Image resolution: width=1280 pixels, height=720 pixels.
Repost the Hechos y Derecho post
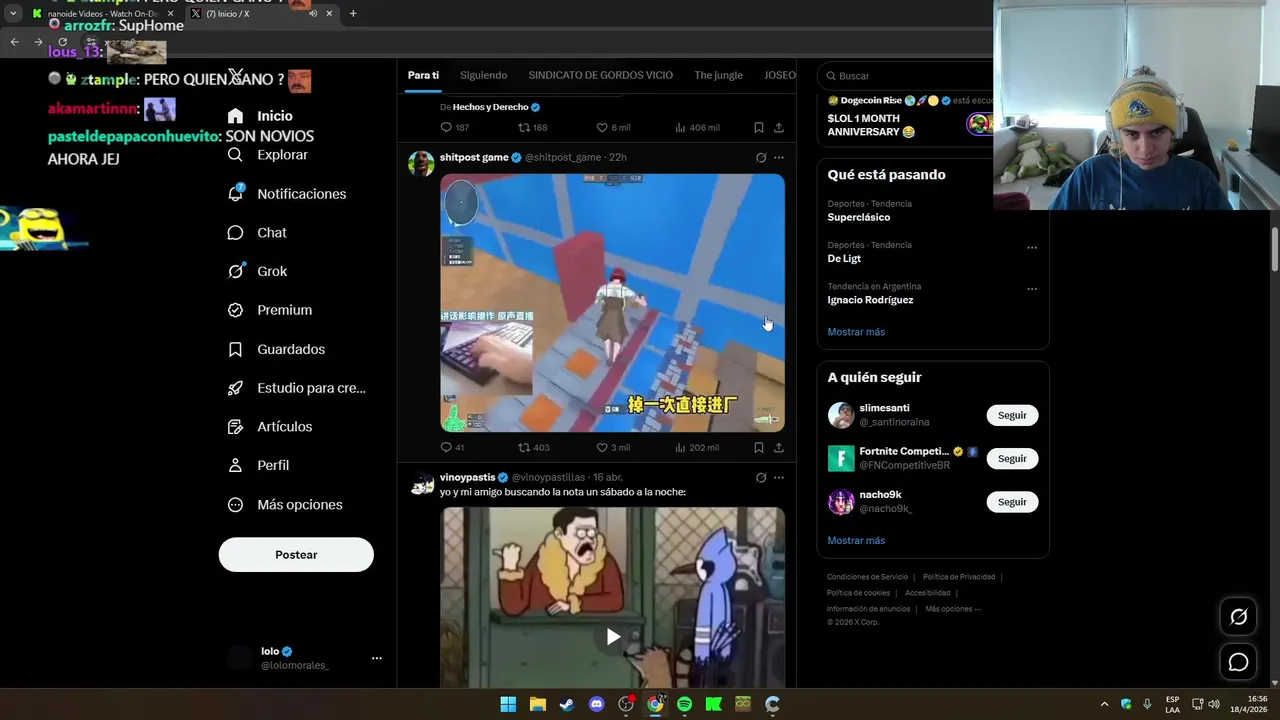[x=532, y=128]
